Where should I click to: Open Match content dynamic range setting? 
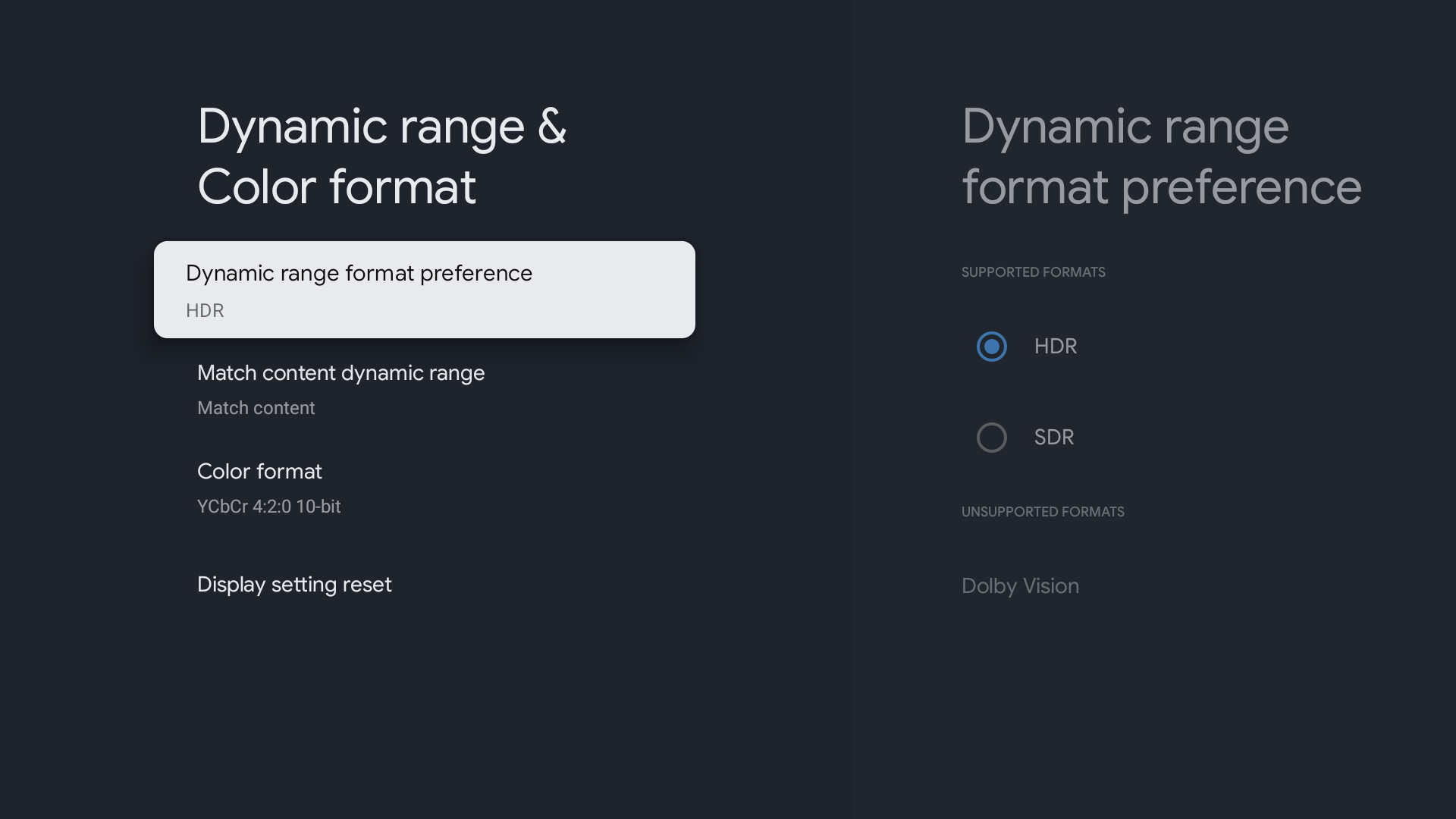click(340, 373)
